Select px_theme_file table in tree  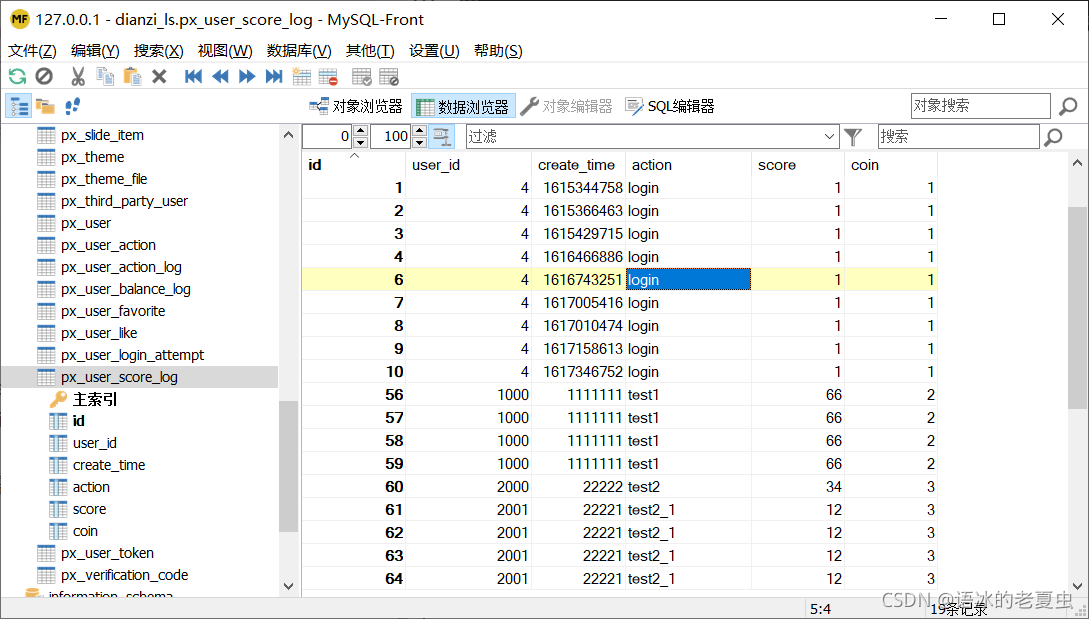tap(104, 179)
